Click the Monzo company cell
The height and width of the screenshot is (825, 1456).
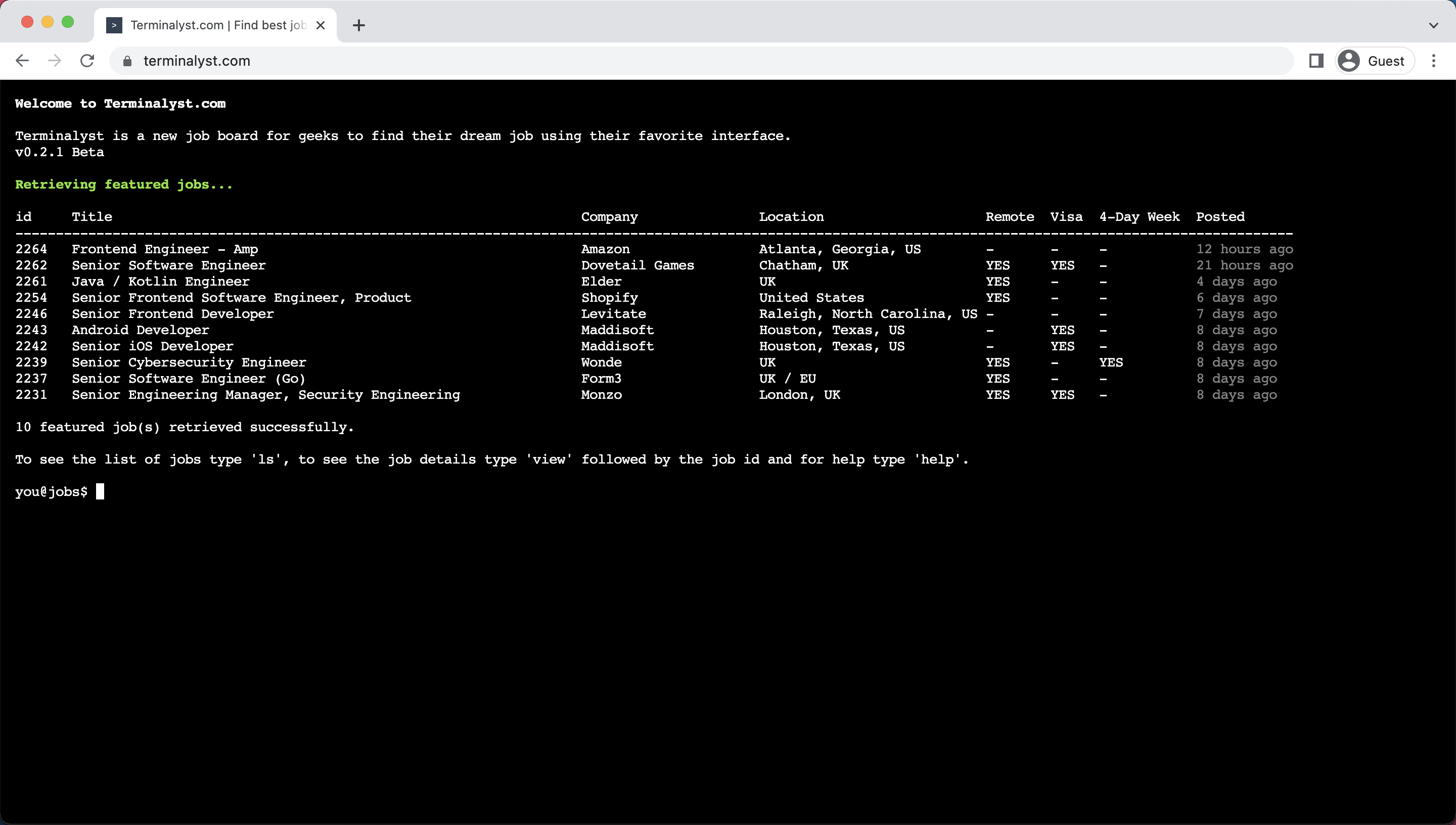click(x=602, y=394)
